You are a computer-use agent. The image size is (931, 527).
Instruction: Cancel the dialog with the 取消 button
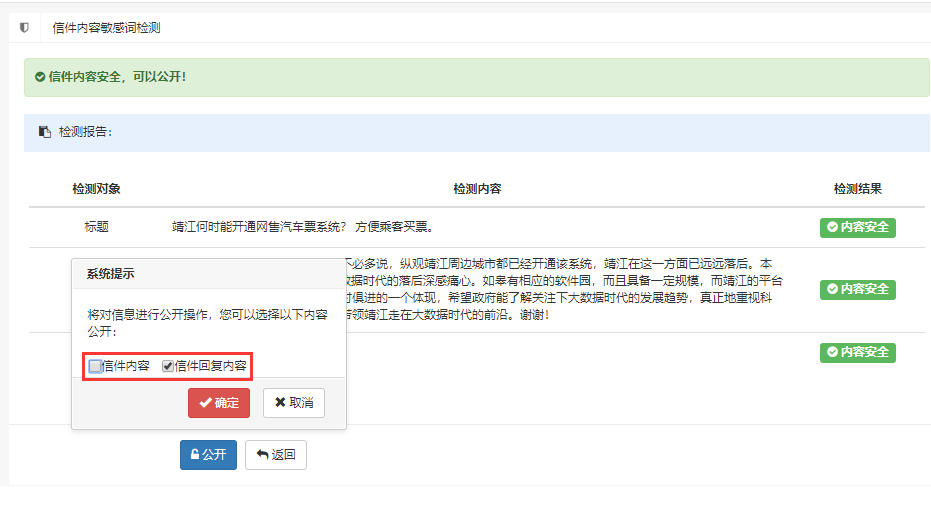pyautogui.click(x=293, y=403)
